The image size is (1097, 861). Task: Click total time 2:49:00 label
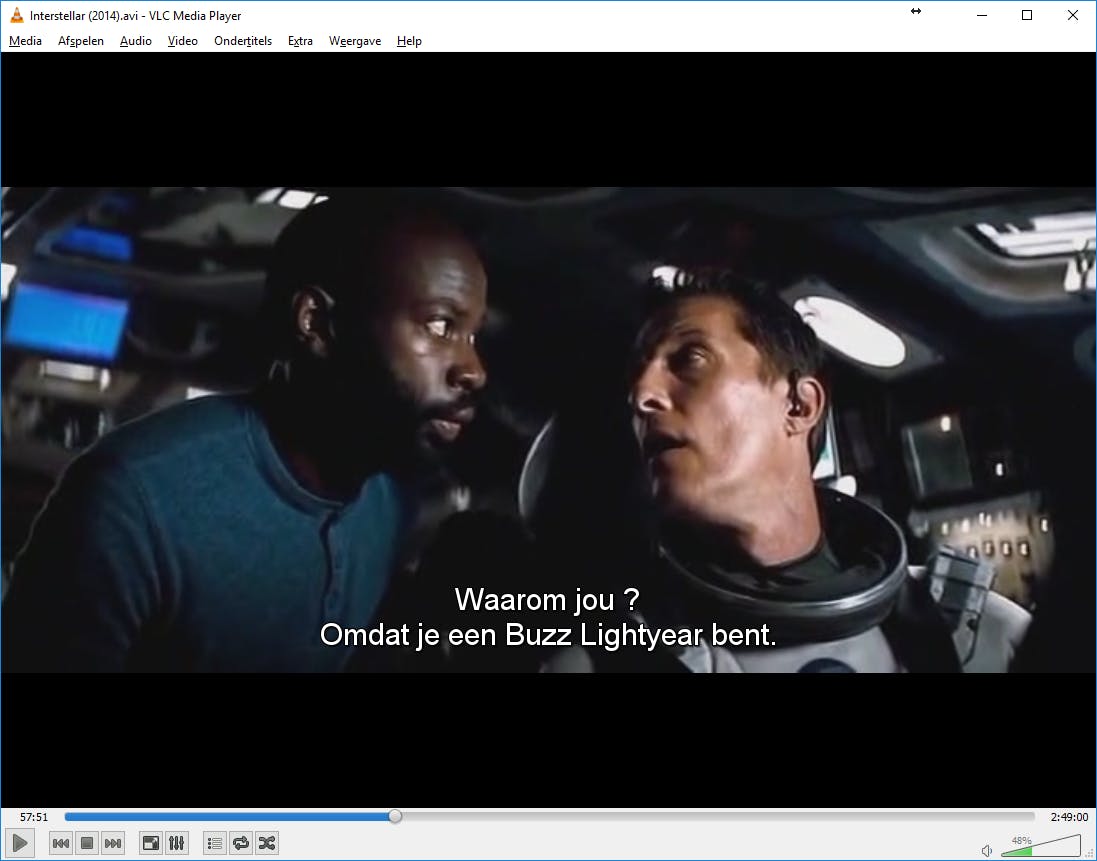pyautogui.click(x=1069, y=817)
